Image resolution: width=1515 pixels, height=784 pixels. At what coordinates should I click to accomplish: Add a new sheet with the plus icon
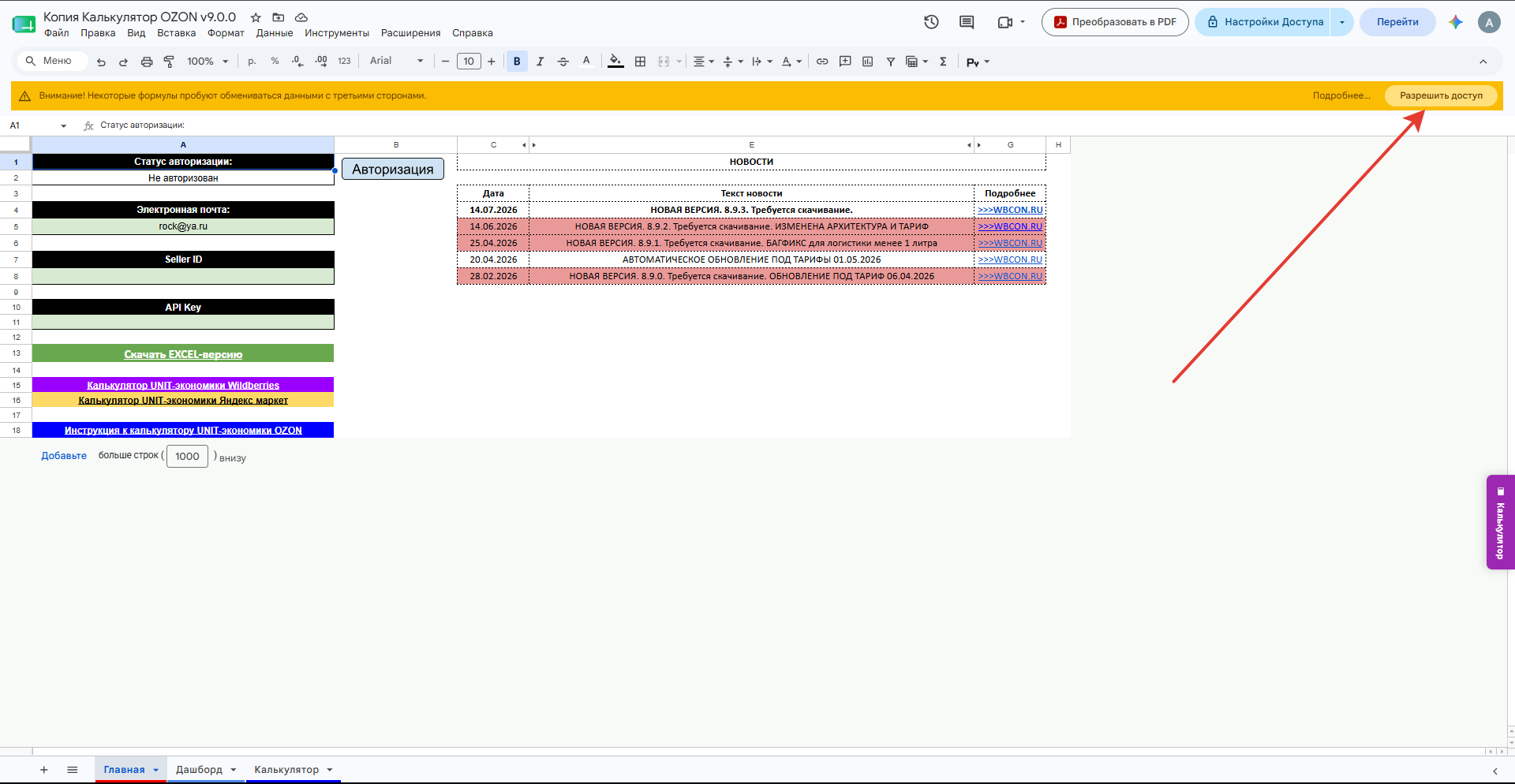[x=44, y=770]
